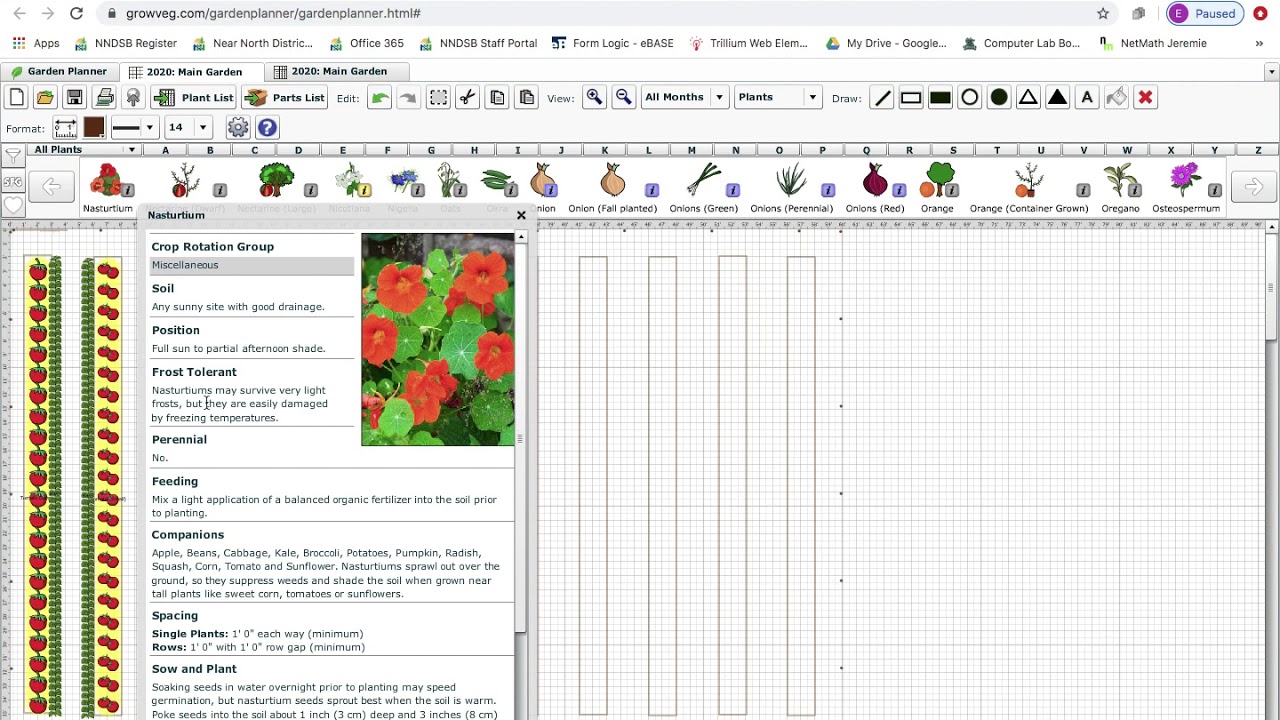Image resolution: width=1280 pixels, height=720 pixels.
Task: Save the plan with the floppy disk icon
Action: click(74, 97)
